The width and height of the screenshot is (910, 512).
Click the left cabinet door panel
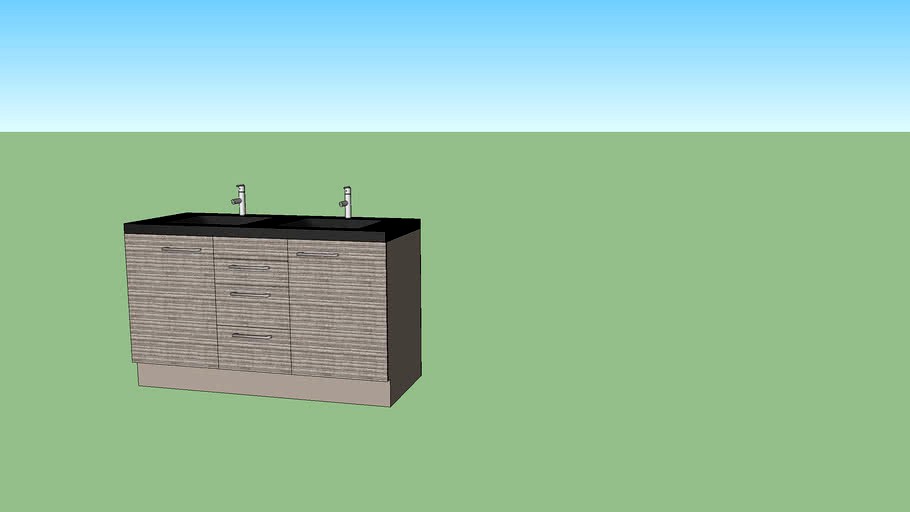(x=171, y=301)
